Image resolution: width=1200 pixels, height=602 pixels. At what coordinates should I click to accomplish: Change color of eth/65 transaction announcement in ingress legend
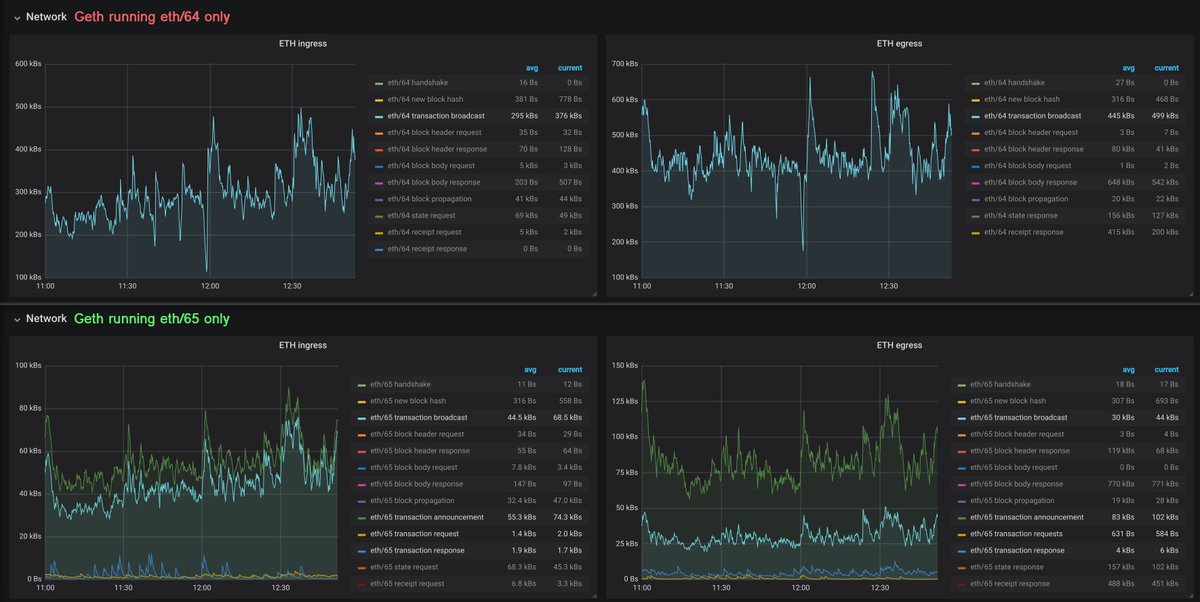362,517
